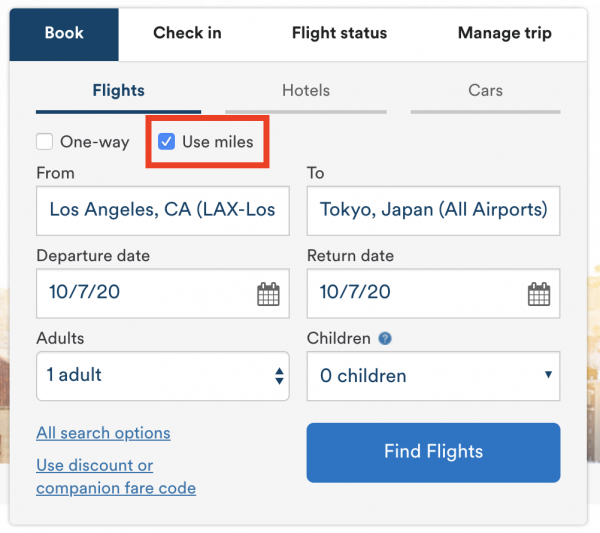Open All search options link
The height and width of the screenshot is (533, 600).
coord(103,433)
